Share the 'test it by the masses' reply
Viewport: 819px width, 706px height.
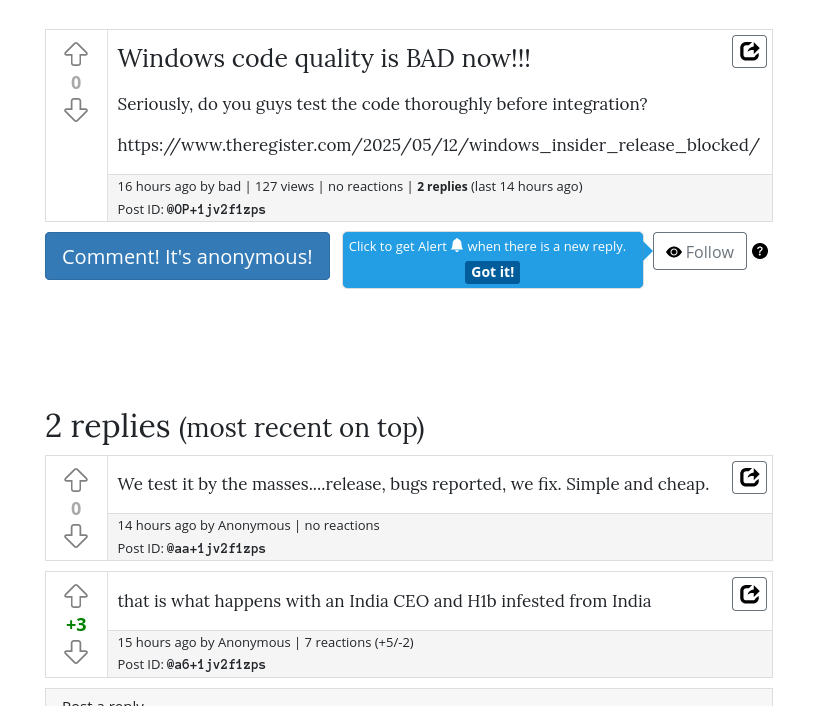[749, 477]
